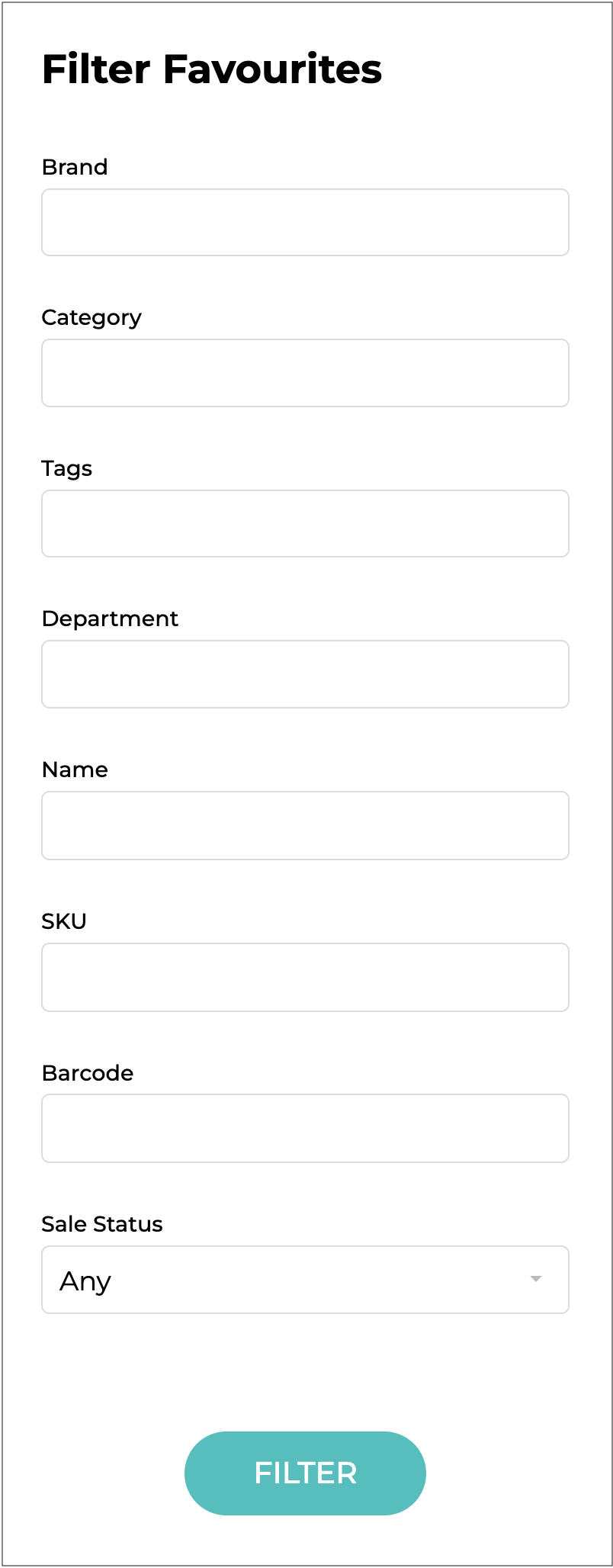Image resolution: width=613 pixels, height=1568 pixels.
Task: Click the Brand field label
Action: 75,167
